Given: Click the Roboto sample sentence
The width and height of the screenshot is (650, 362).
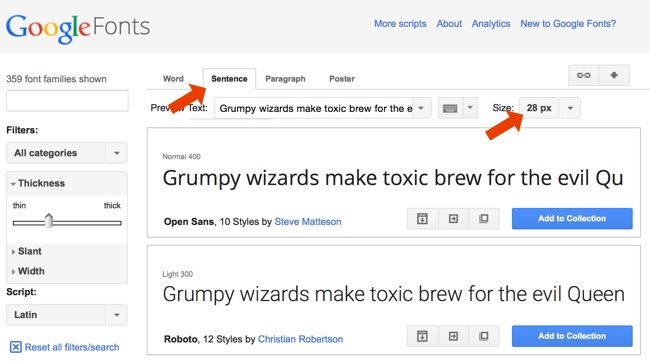Looking at the screenshot, I should [x=393, y=294].
